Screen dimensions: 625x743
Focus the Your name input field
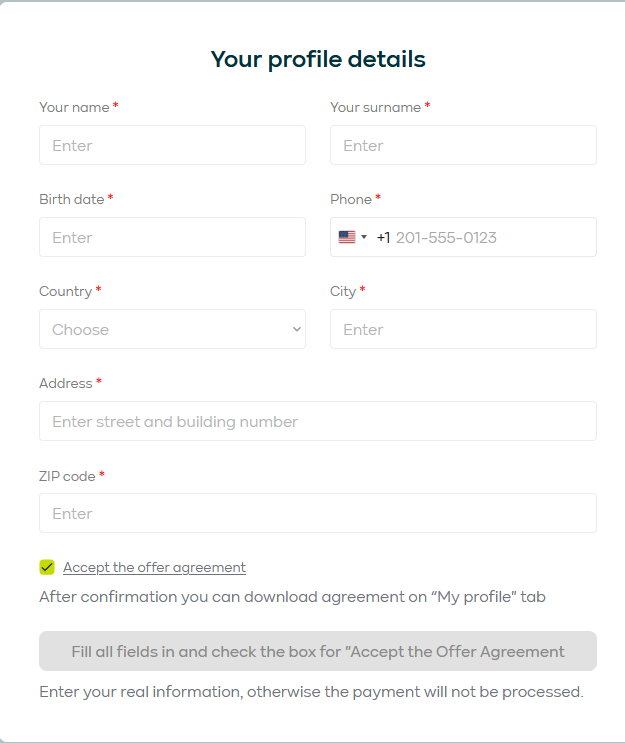(x=172, y=145)
